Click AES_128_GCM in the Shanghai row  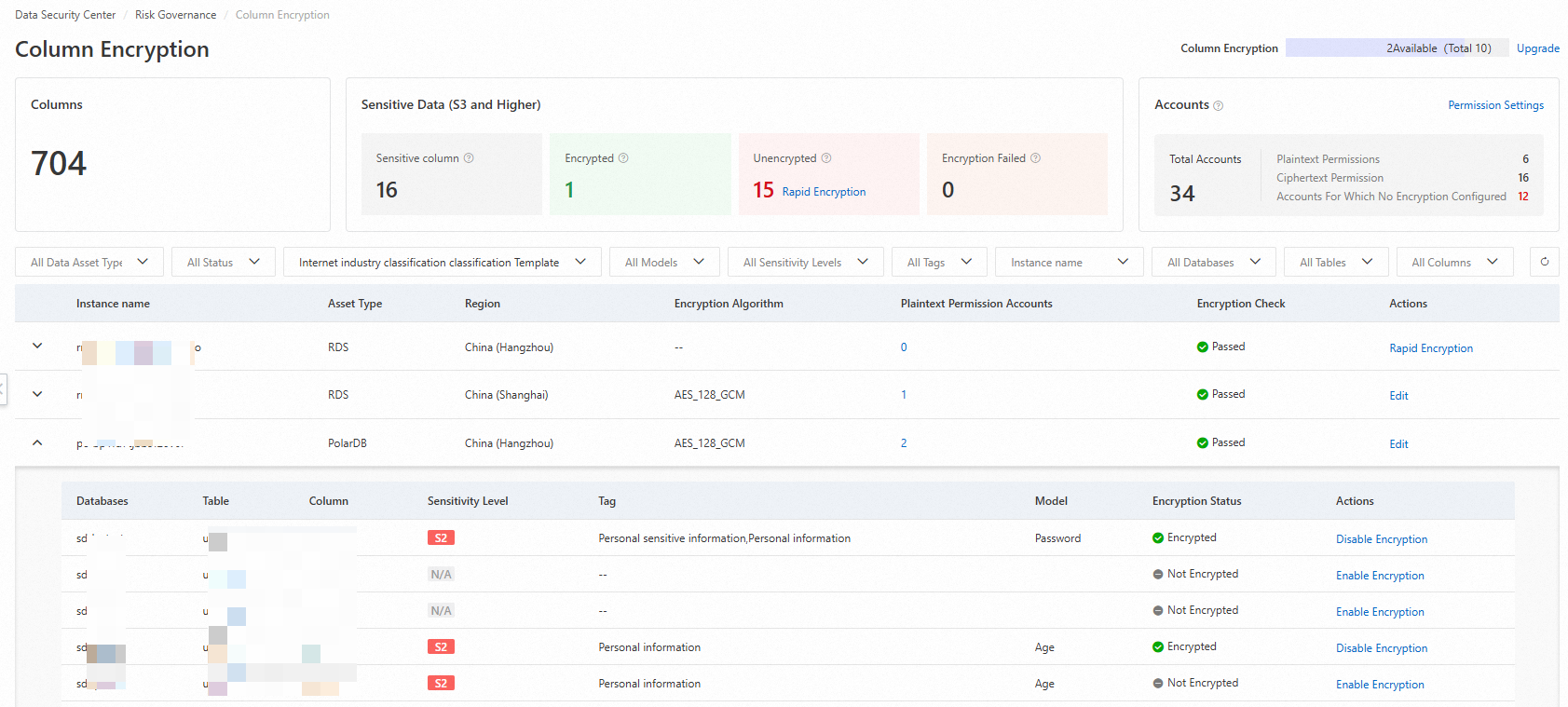(x=710, y=395)
